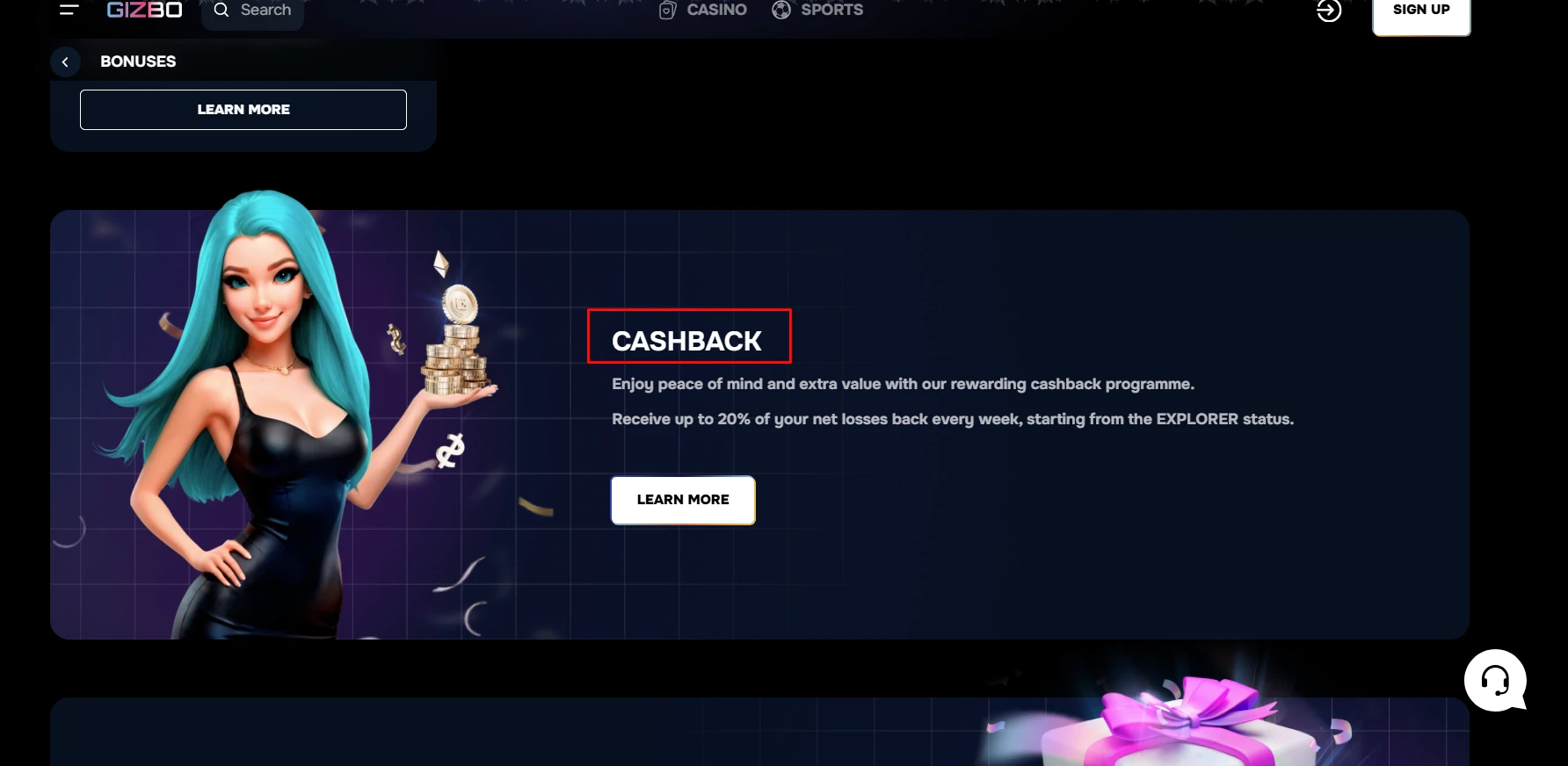Click the 20% net losses description text
This screenshot has height=766, width=1568.
coord(953,419)
